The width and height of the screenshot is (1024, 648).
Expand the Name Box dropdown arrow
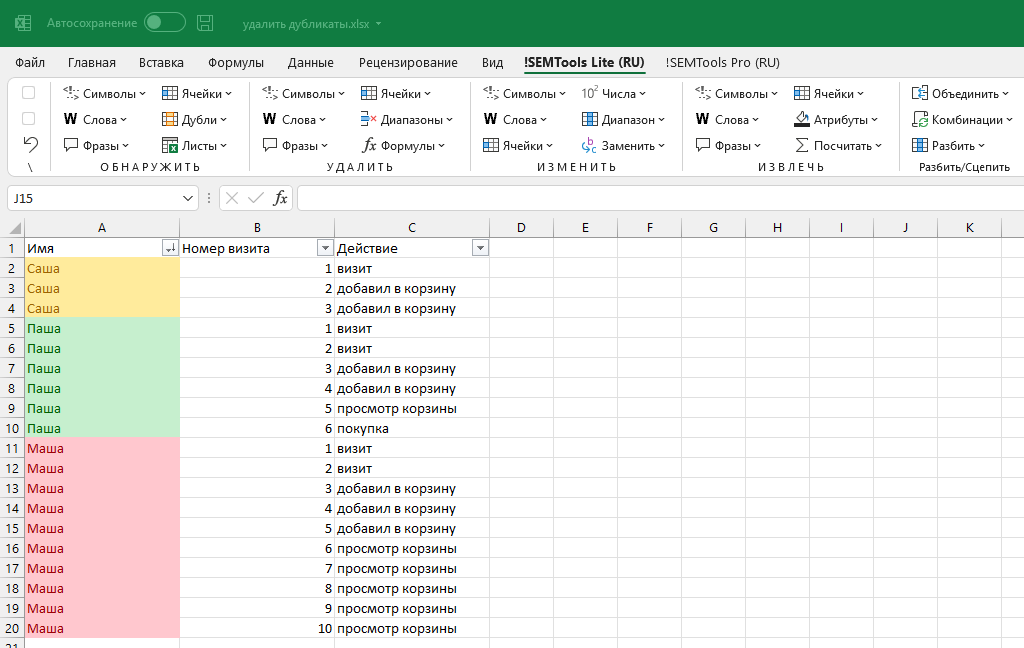tap(187, 198)
